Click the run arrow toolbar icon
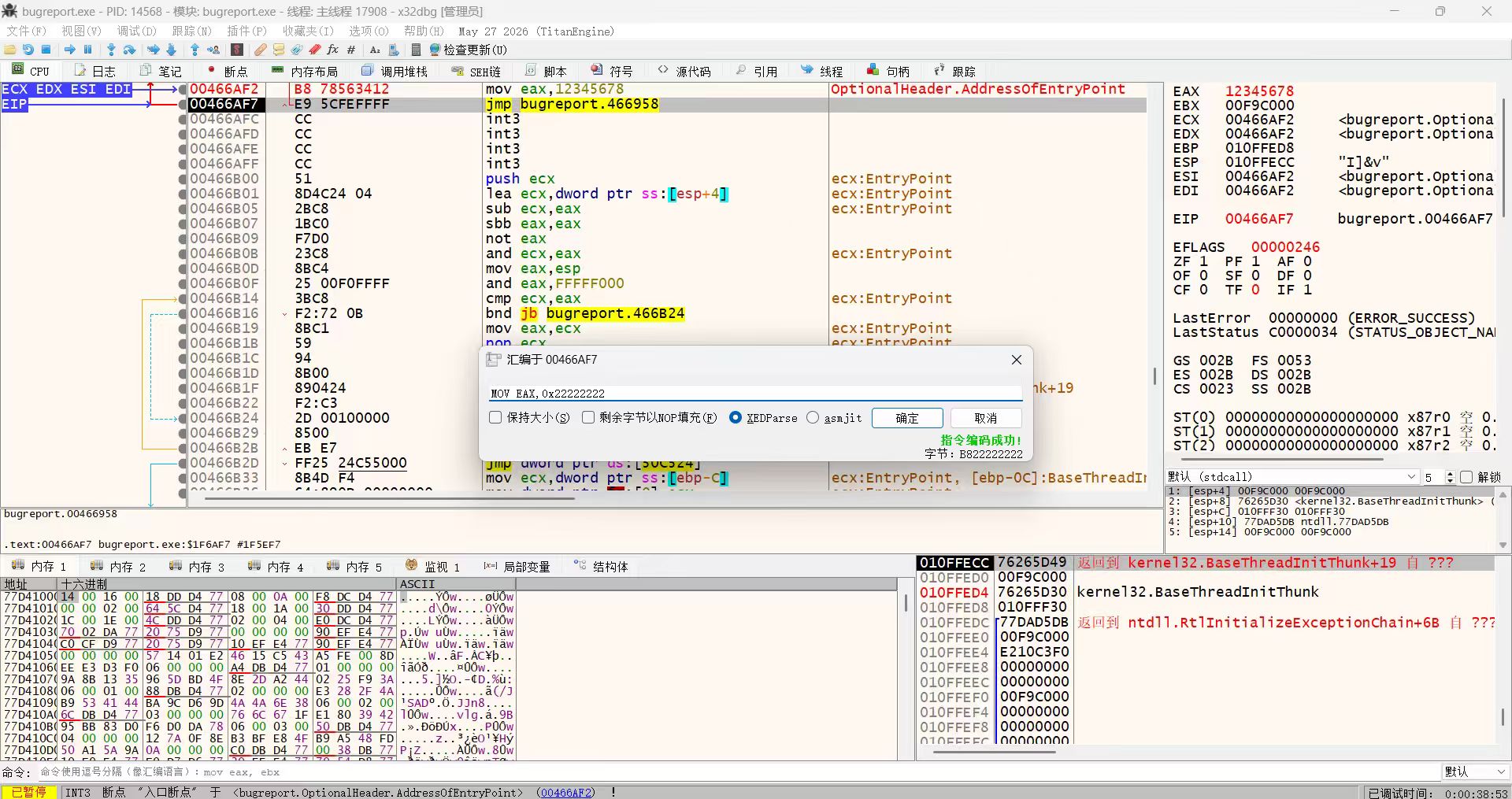1512x799 pixels. pos(69,50)
